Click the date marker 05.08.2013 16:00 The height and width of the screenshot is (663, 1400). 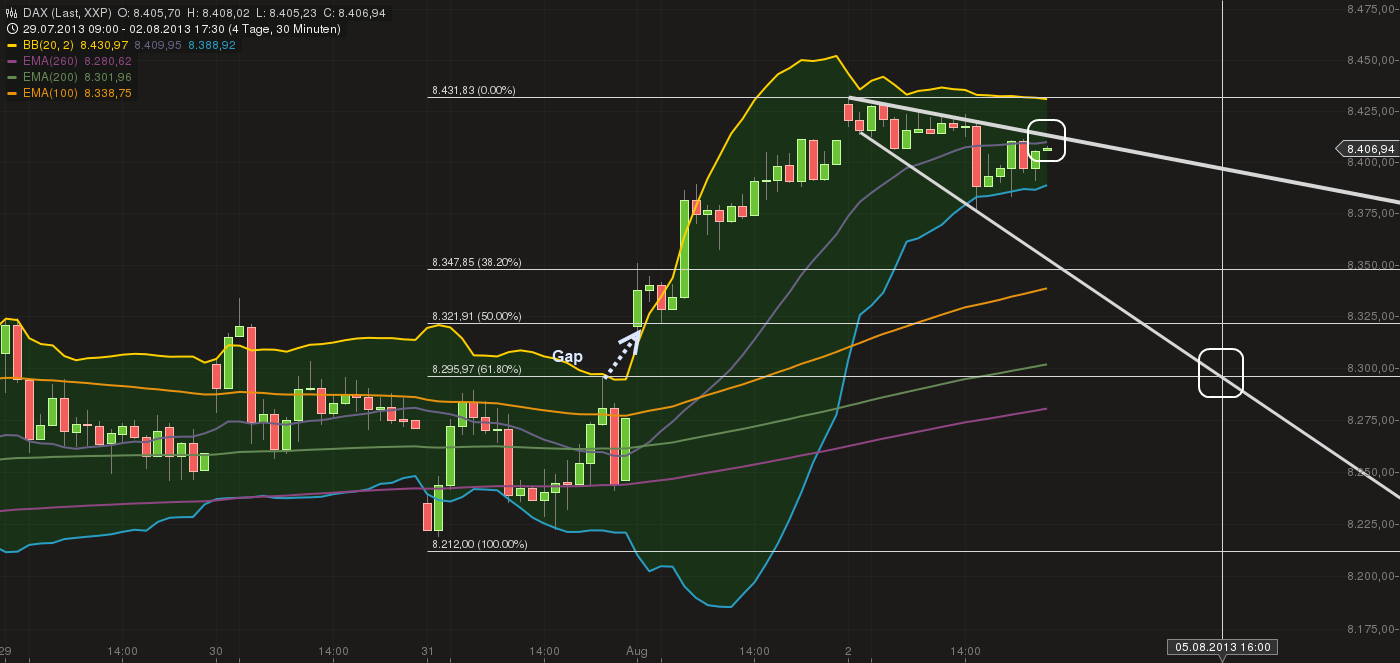[x=1224, y=647]
